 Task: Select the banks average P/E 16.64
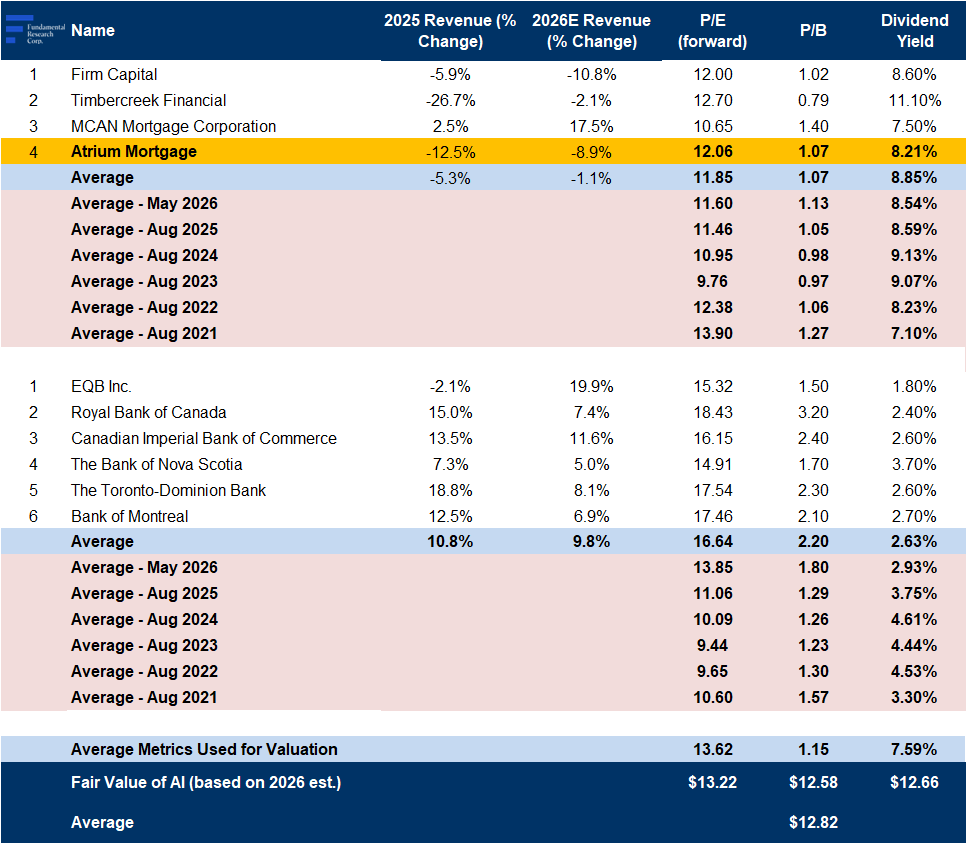[713, 542]
